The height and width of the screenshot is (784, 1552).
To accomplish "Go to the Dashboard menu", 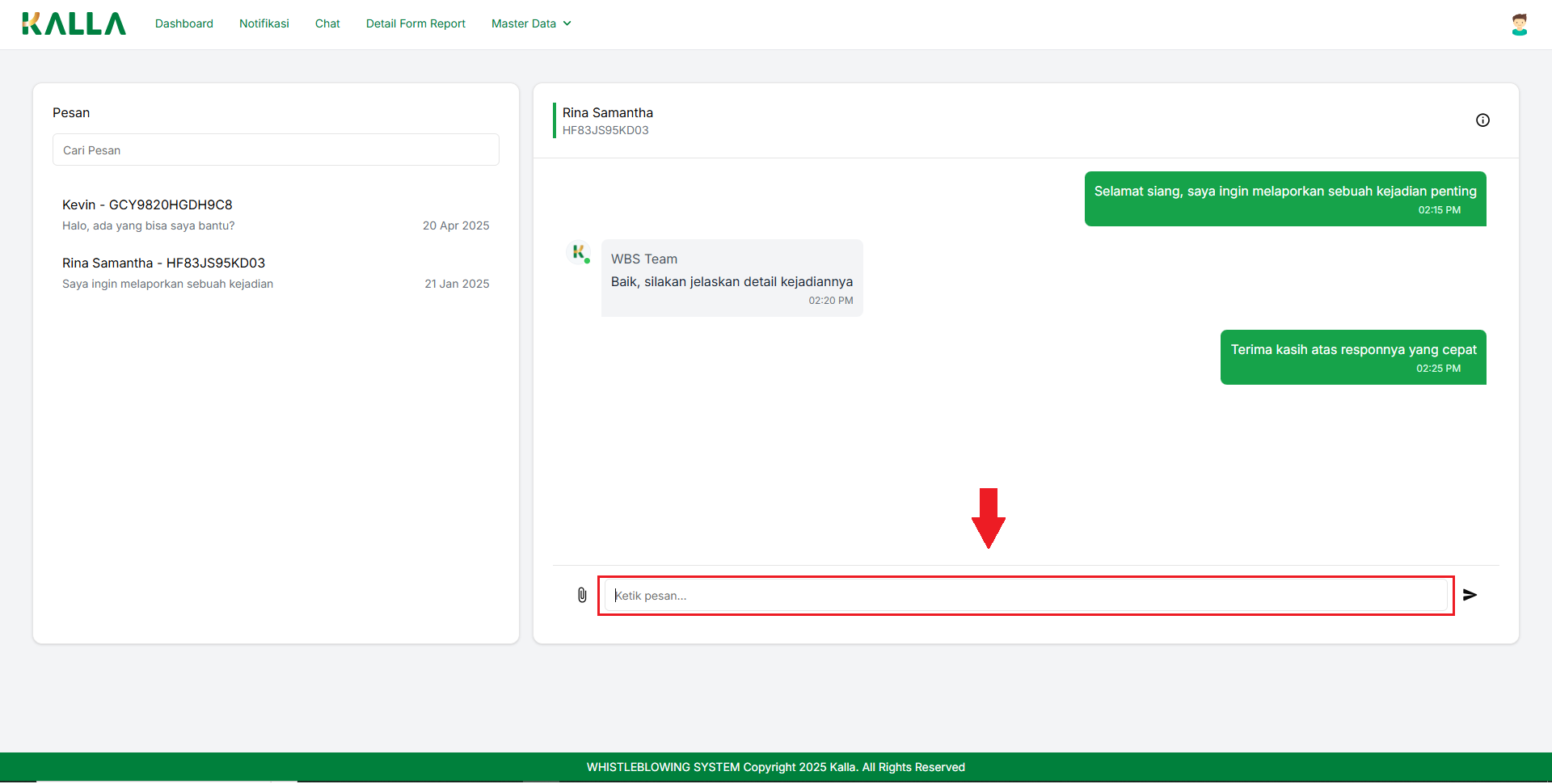I will tap(184, 23).
